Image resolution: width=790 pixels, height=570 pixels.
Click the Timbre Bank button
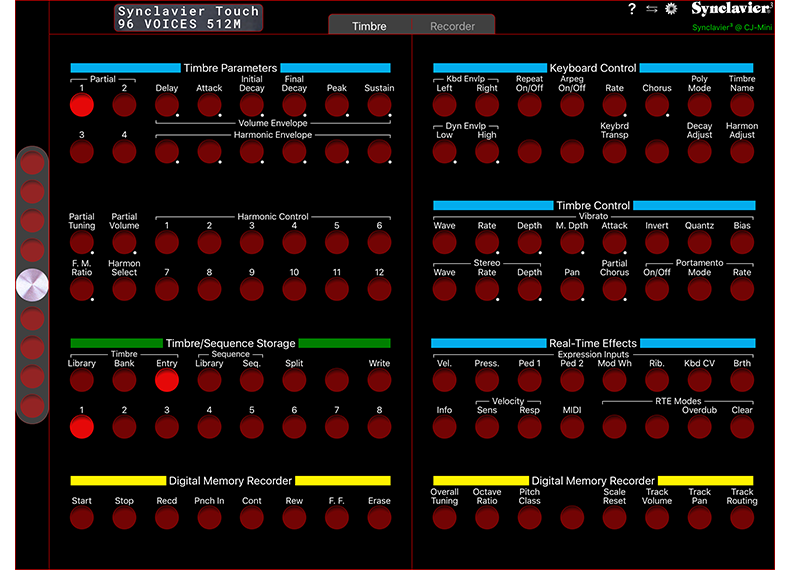pos(124,381)
